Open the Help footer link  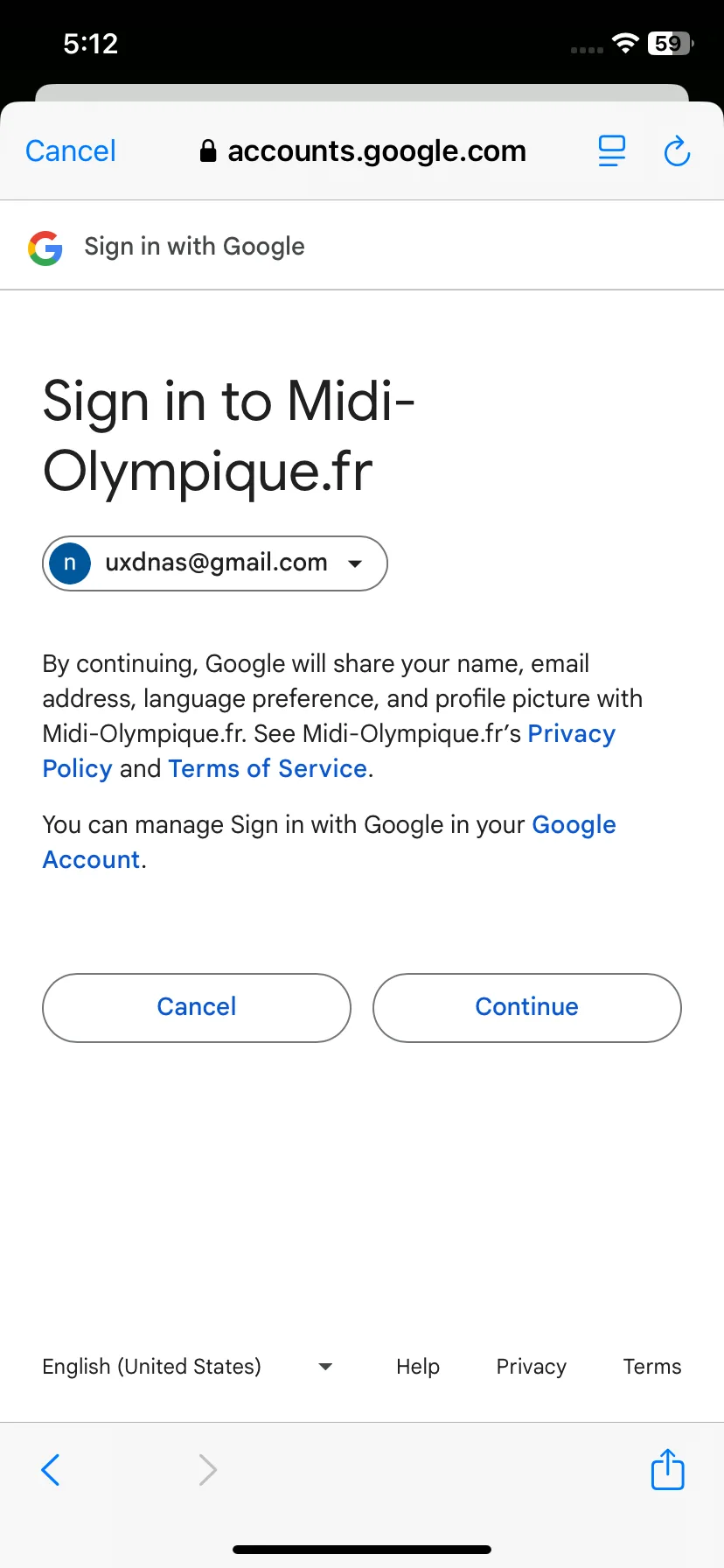point(418,1367)
